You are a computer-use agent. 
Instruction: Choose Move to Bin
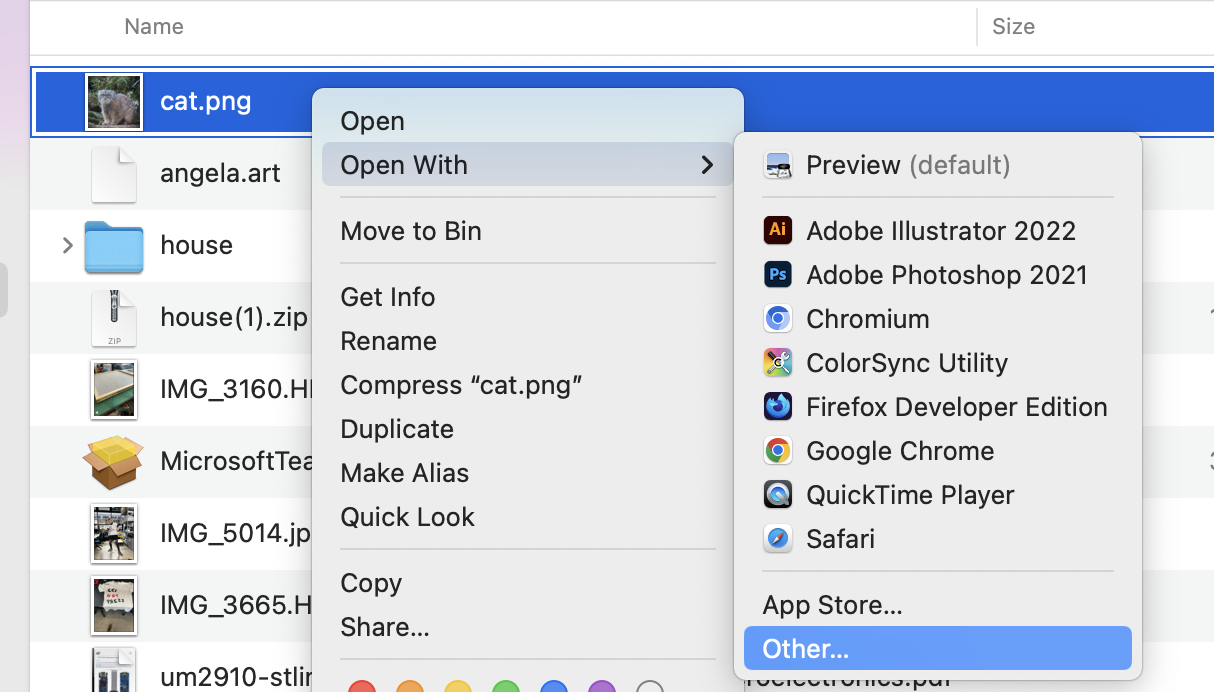(x=528, y=231)
